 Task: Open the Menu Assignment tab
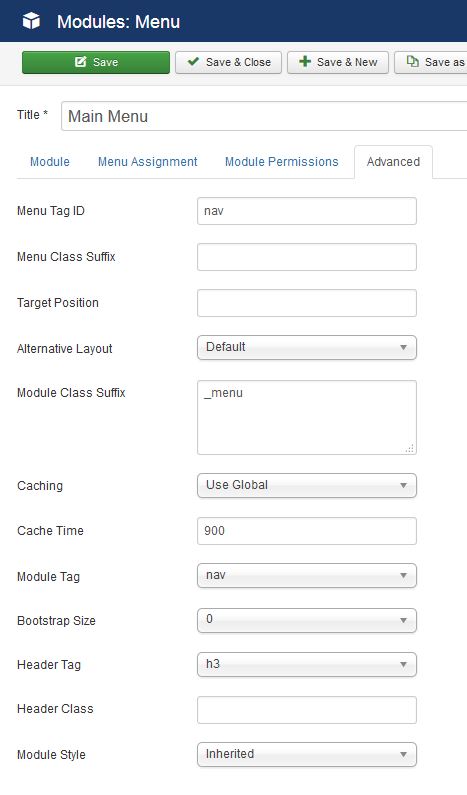148,162
